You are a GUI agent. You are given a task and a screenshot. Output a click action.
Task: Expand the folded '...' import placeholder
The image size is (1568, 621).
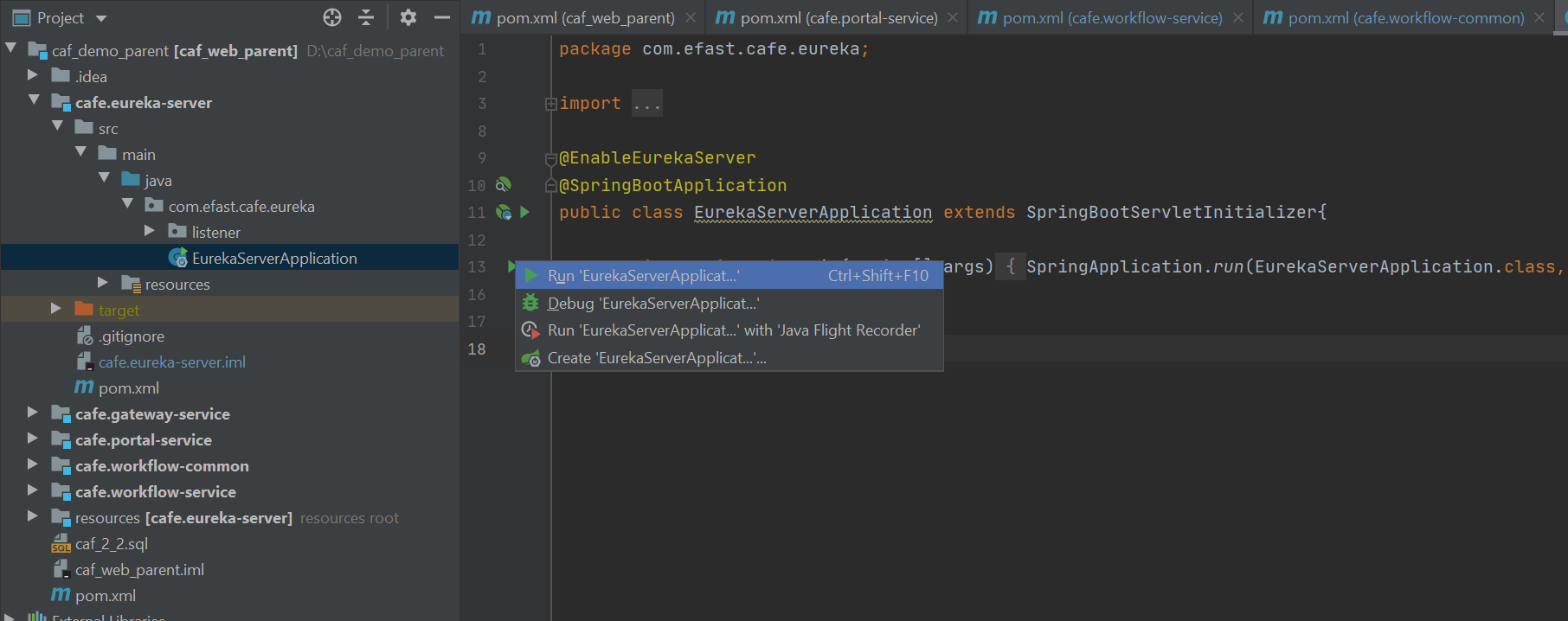pos(646,104)
